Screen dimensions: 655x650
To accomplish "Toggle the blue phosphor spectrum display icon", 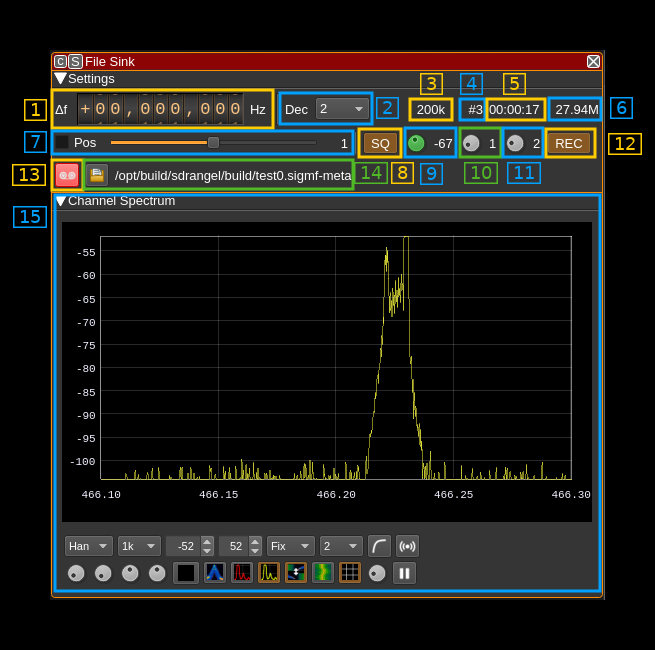I will click(x=215, y=573).
